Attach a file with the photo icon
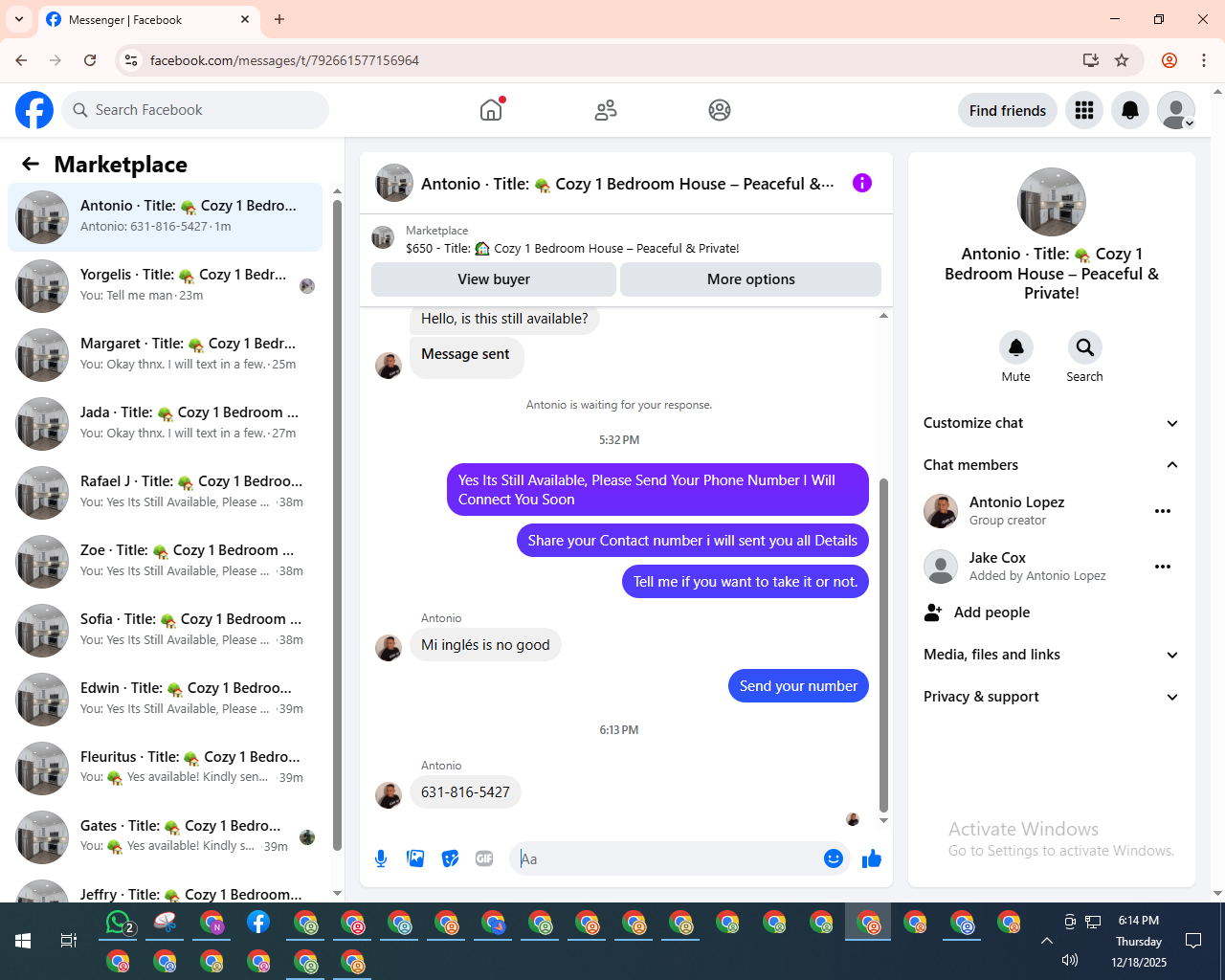The image size is (1225, 980). 415,858
